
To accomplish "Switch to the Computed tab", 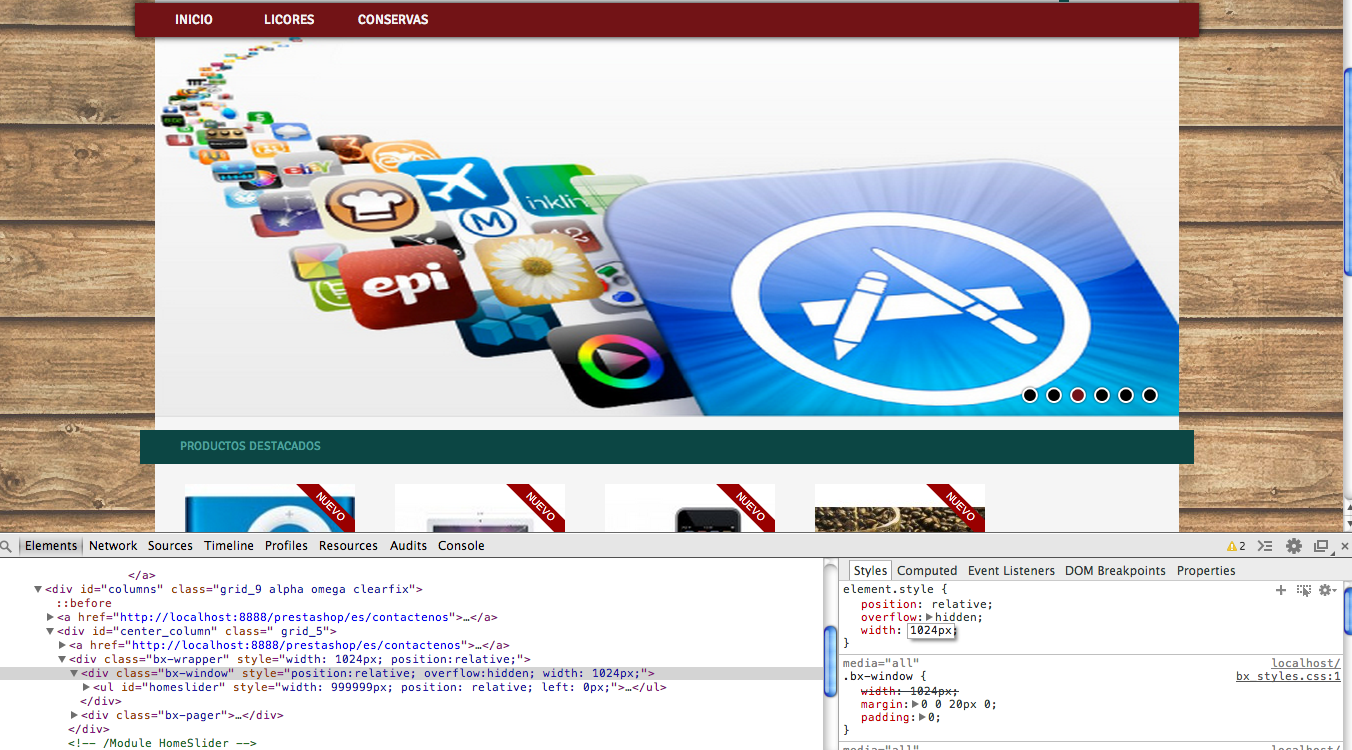I will pos(927,571).
